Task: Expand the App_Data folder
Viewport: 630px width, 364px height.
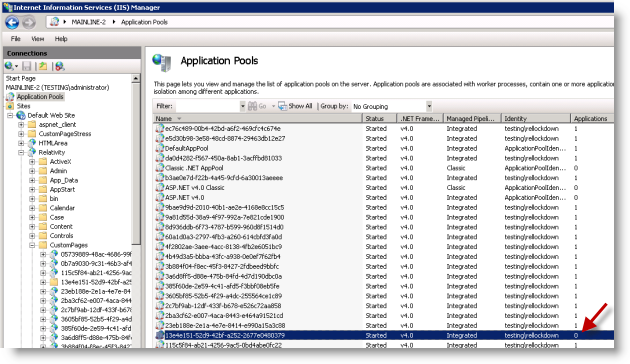Action: [x=33, y=180]
